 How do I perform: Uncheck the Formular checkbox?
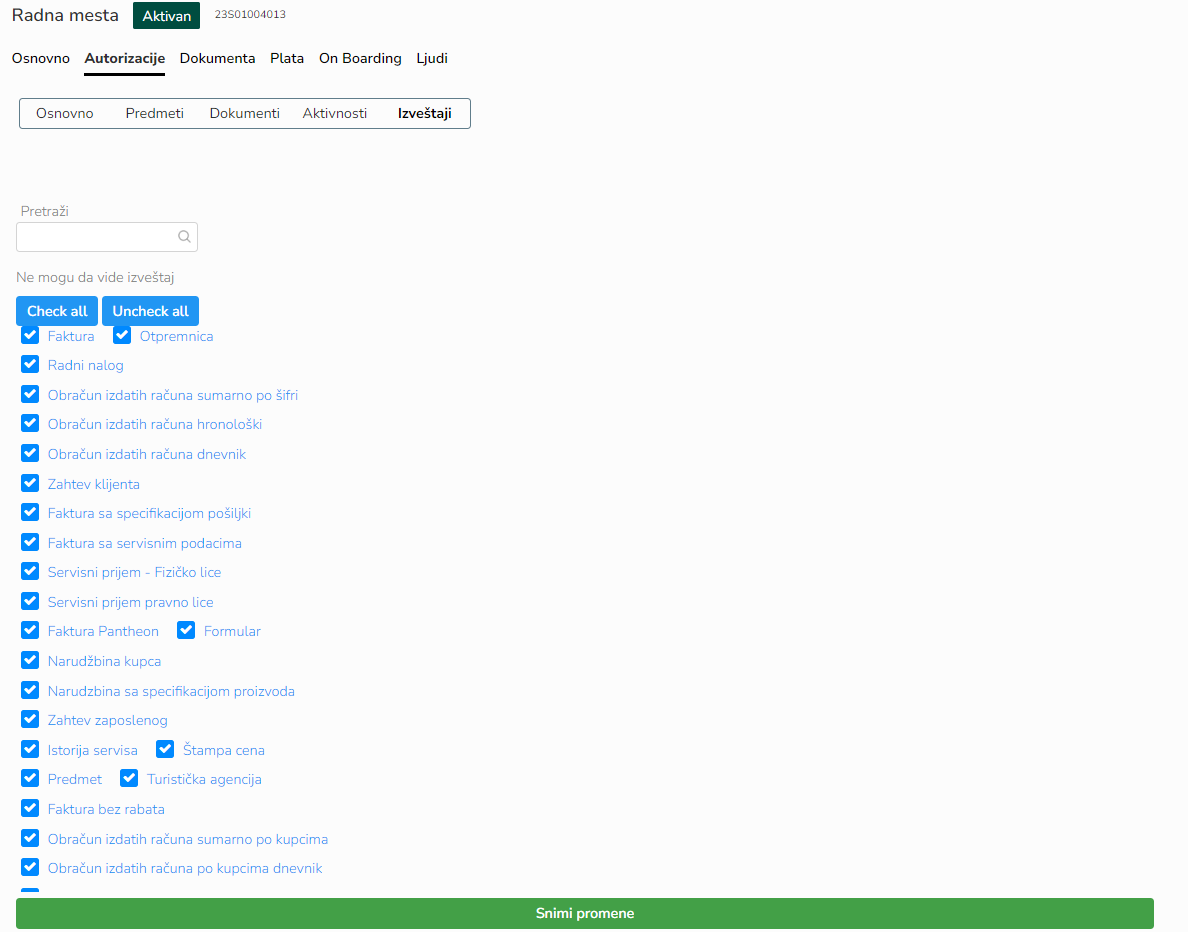click(x=186, y=630)
